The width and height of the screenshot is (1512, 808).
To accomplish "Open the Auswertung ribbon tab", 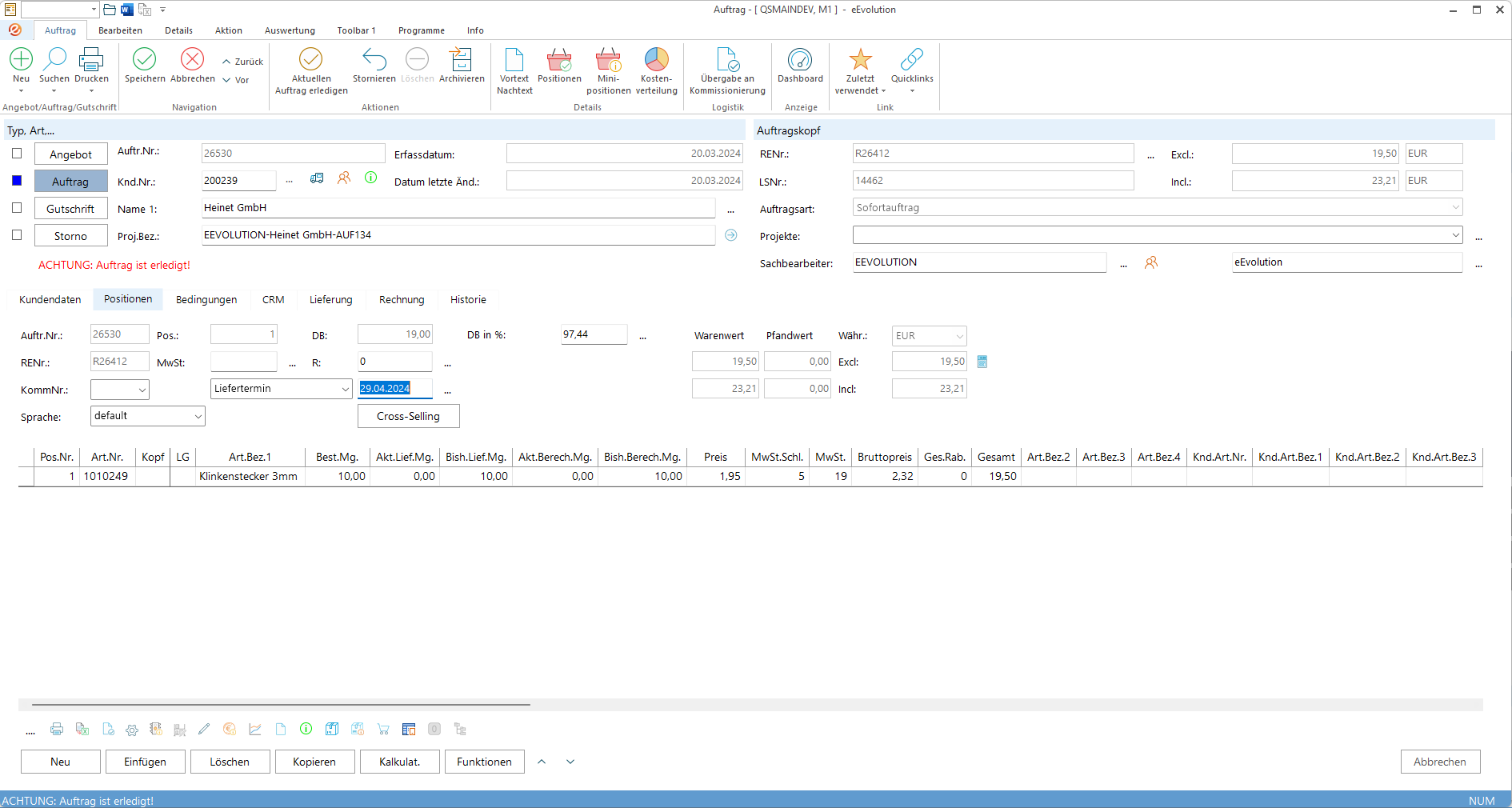I will 290,30.
